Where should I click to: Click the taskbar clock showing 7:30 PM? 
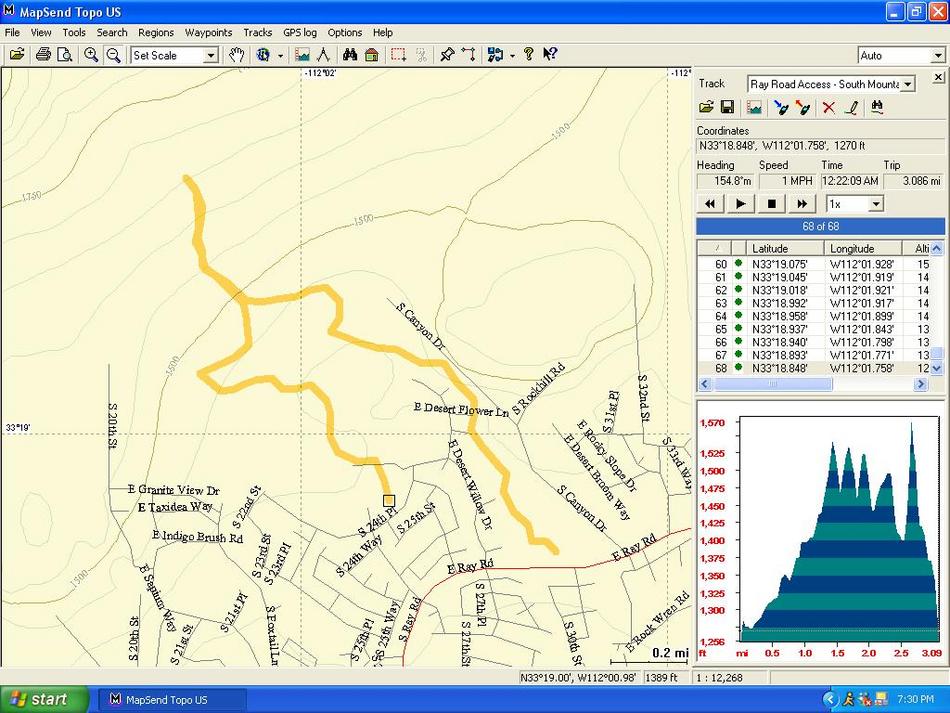tap(915, 700)
